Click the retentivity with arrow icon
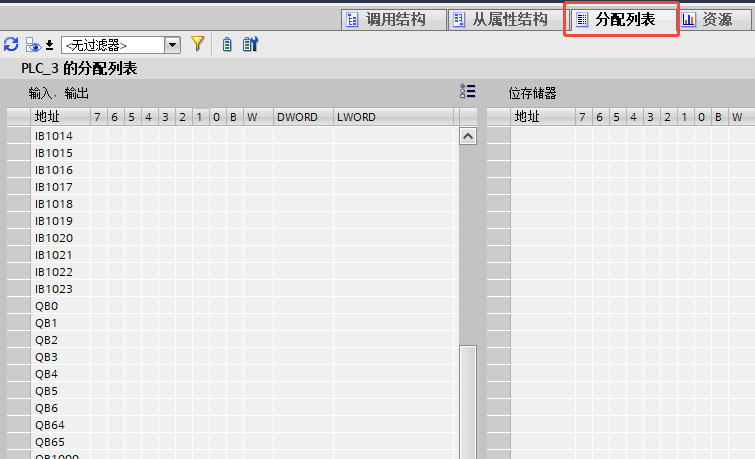This screenshot has width=755, height=459. 250,44
